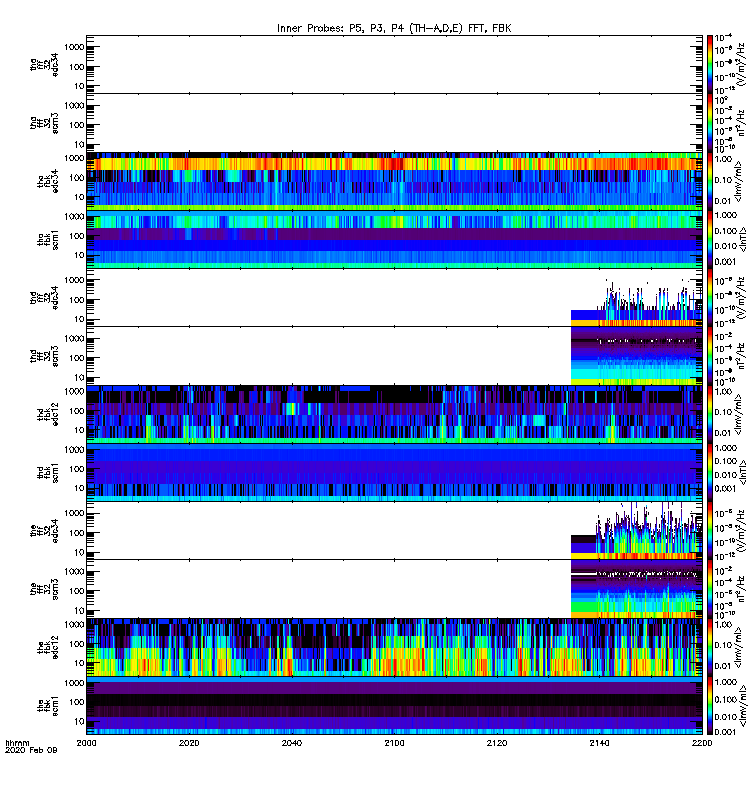Select the thd fff 32 scm3 panel label
750x800 pixels.
pyautogui.click(x=44, y=356)
